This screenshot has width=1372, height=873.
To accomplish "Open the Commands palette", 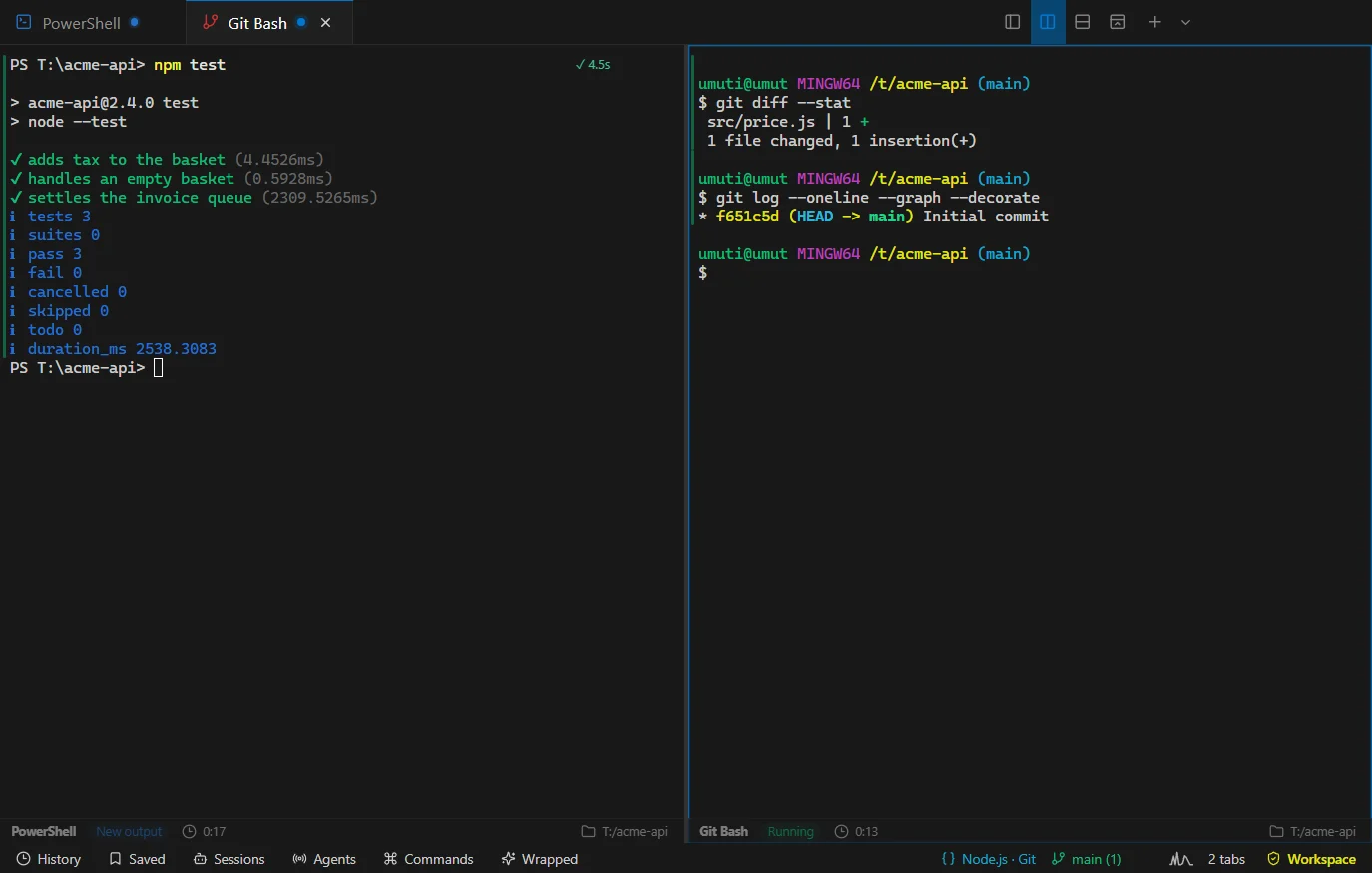I will [428, 859].
